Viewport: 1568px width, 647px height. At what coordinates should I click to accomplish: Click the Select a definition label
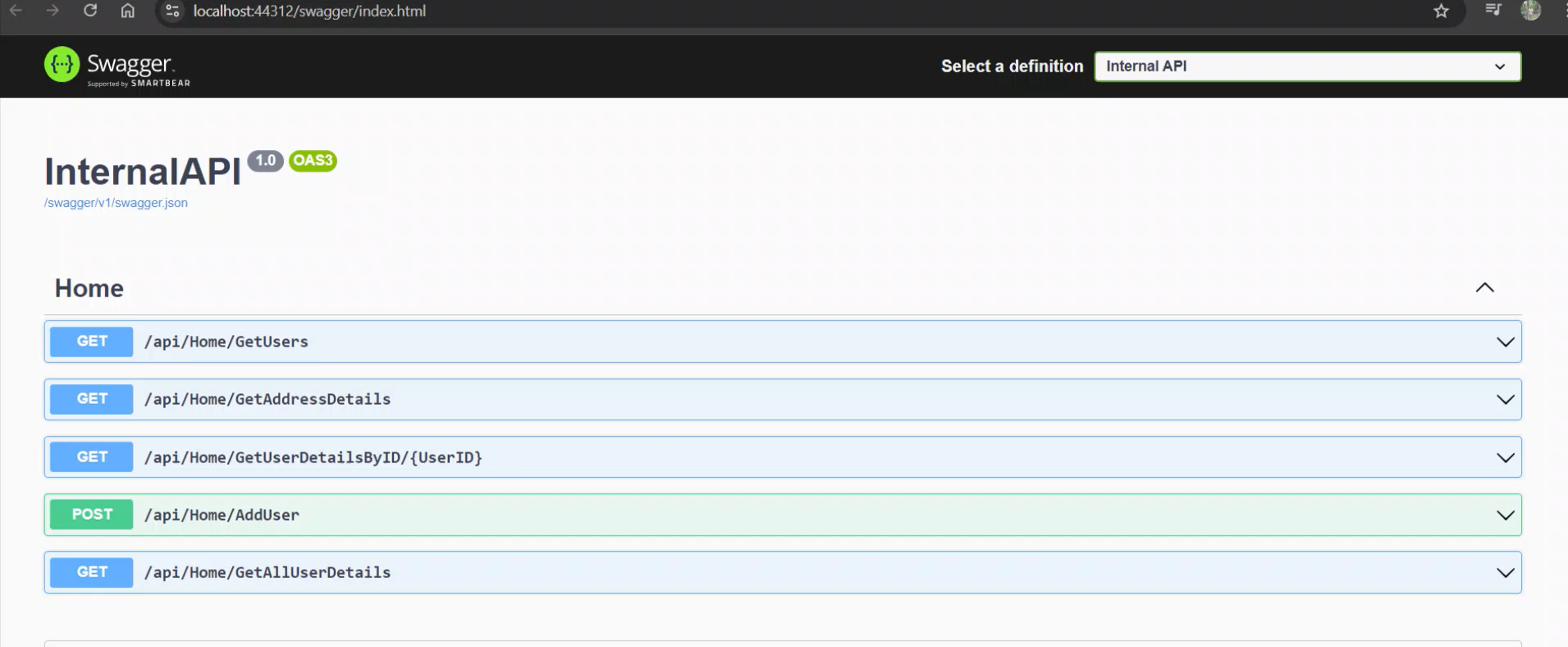coord(1012,67)
